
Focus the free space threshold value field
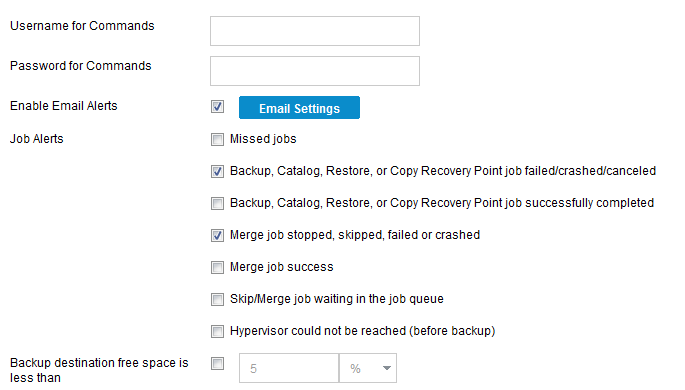coord(289,368)
